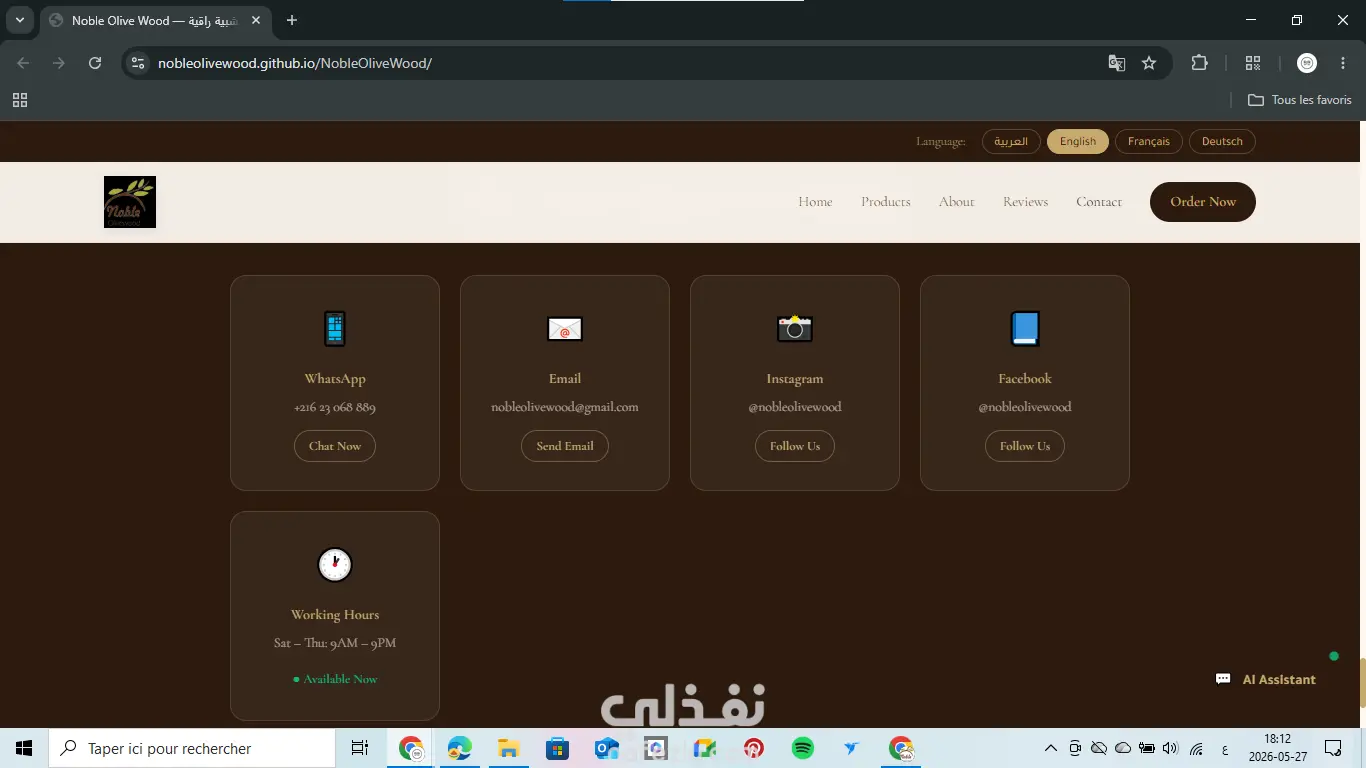Open Pinterest from the taskbar
1366x768 pixels.
click(x=753, y=748)
